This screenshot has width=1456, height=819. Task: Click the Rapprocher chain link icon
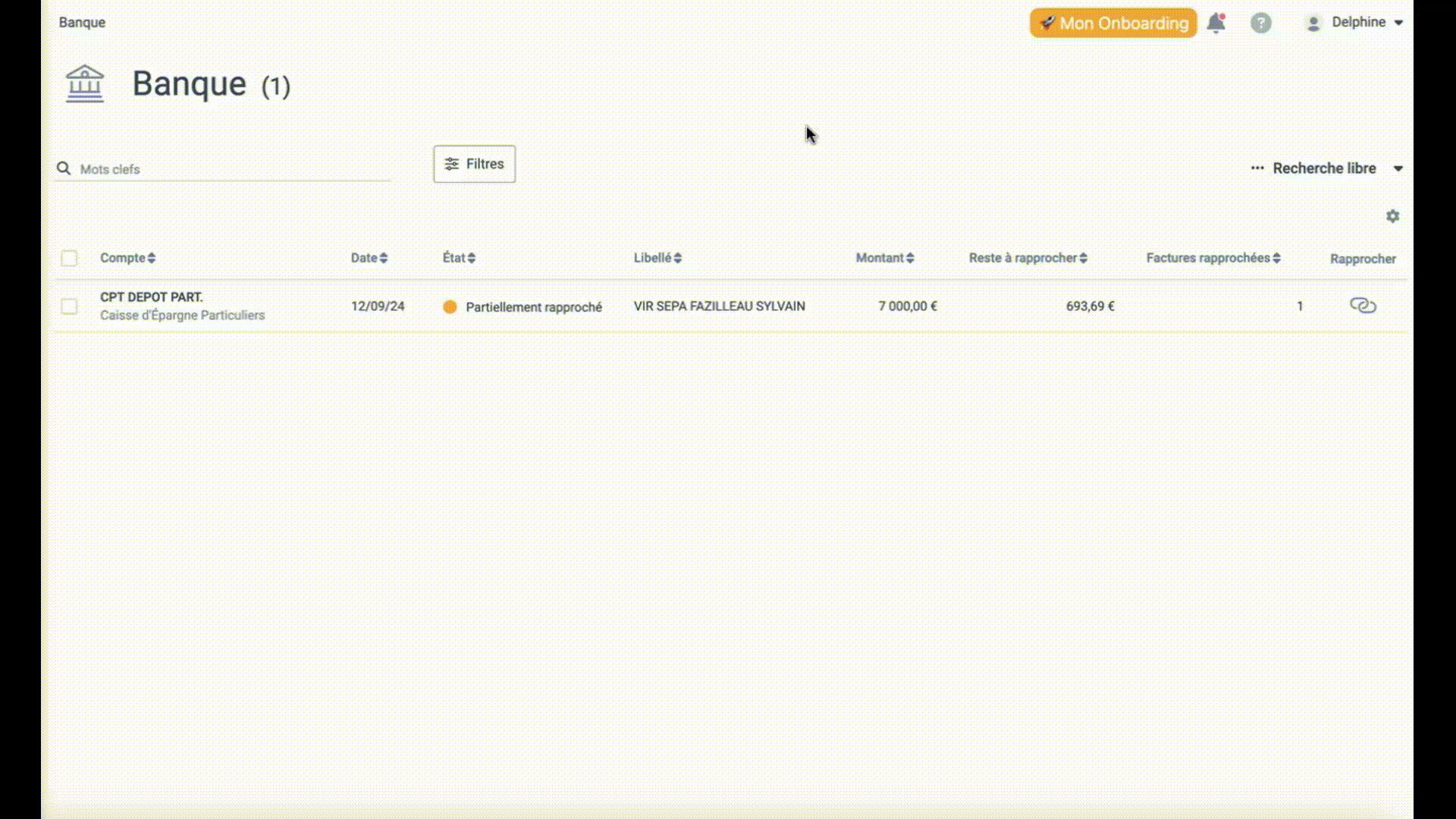tap(1363, 306)
